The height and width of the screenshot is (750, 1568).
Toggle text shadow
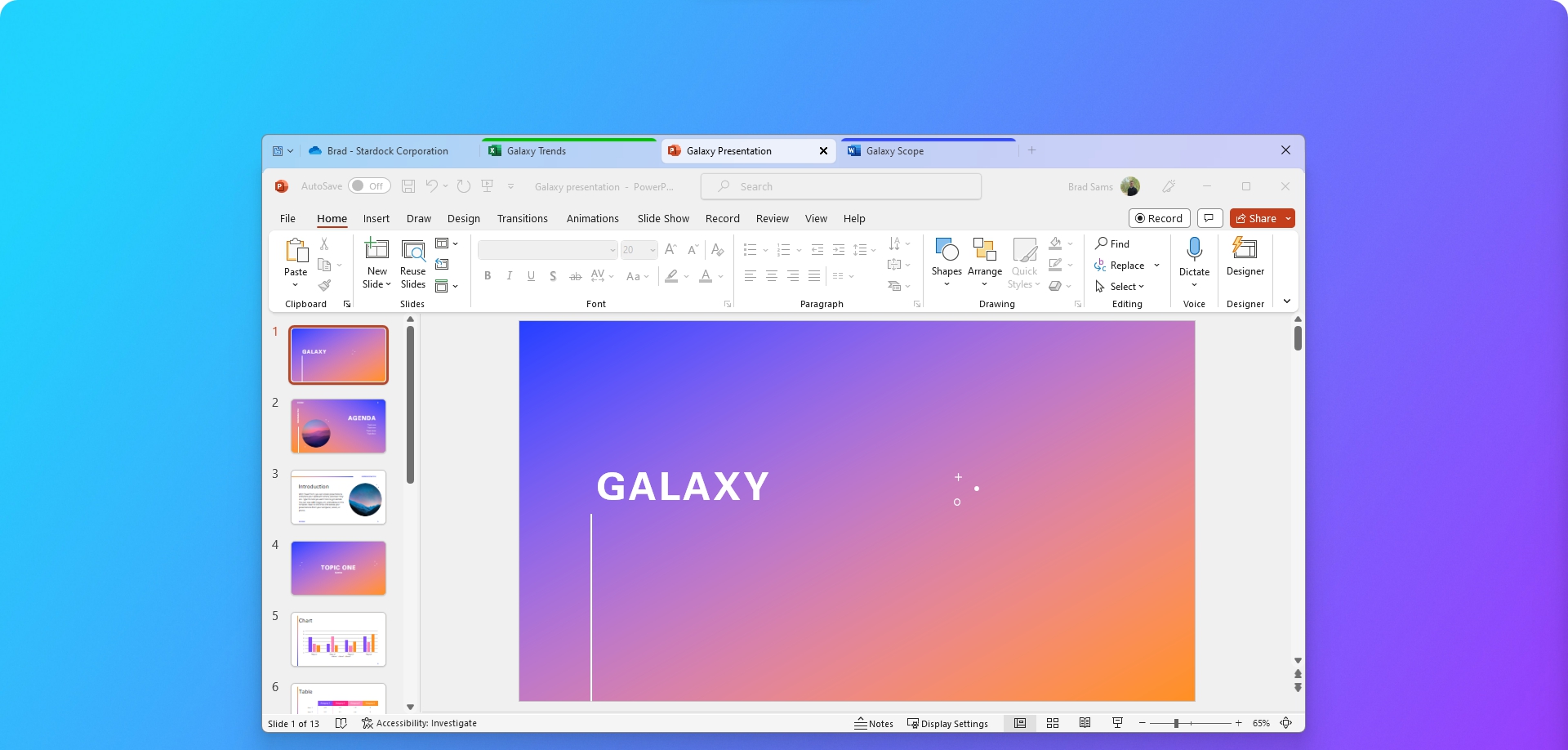point(553,276)
